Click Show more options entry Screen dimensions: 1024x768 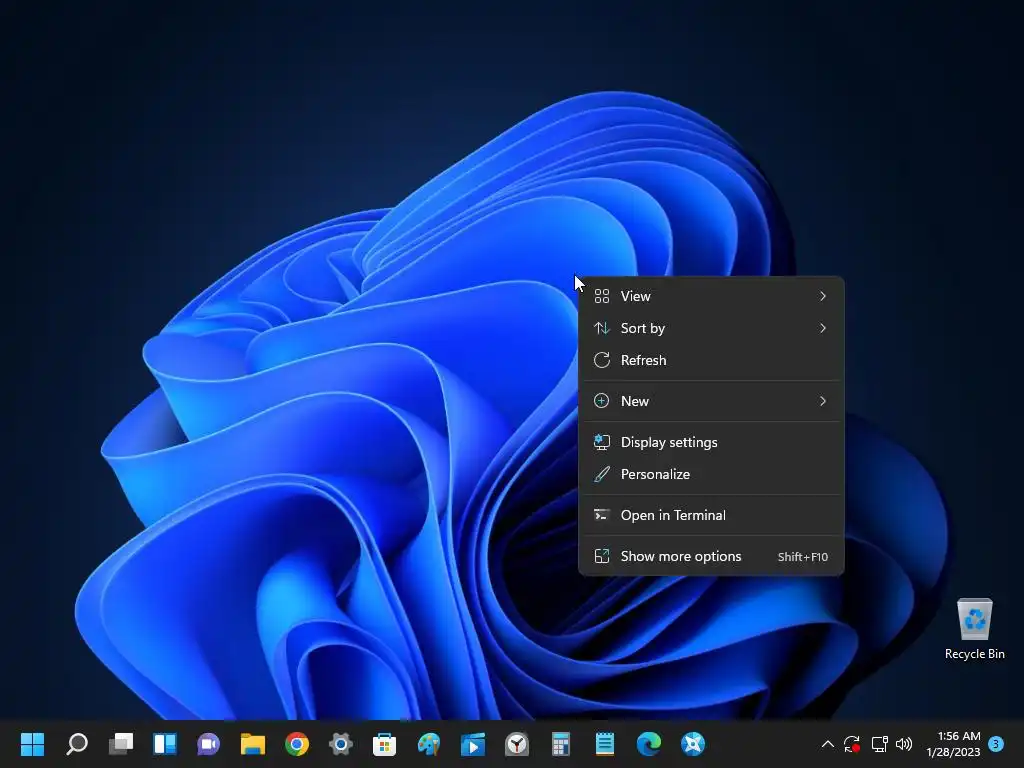tap(711, 556)
